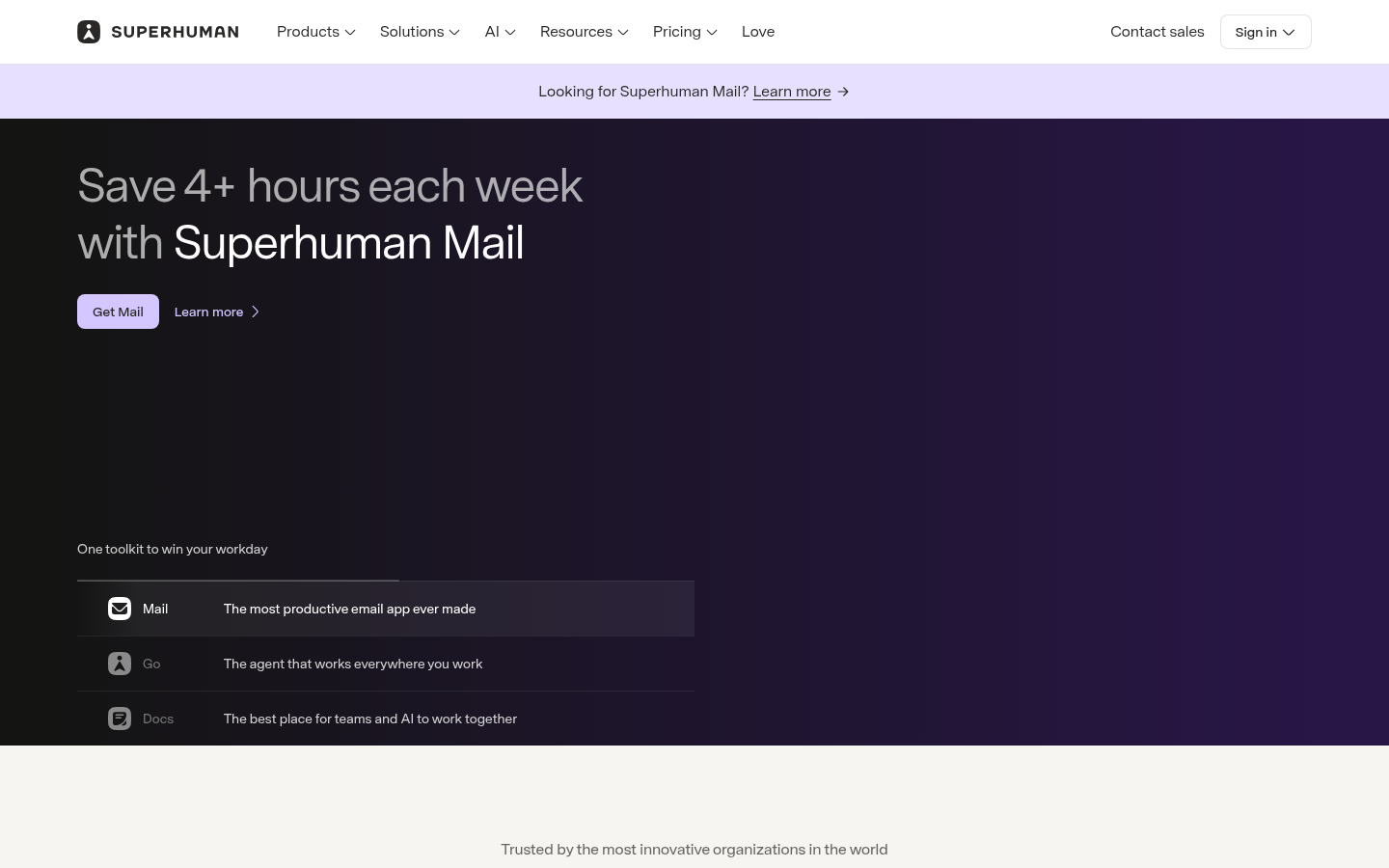Screen dimensions: 1389x868
Task: Switch to the Docs tab label
Action: 158,719
